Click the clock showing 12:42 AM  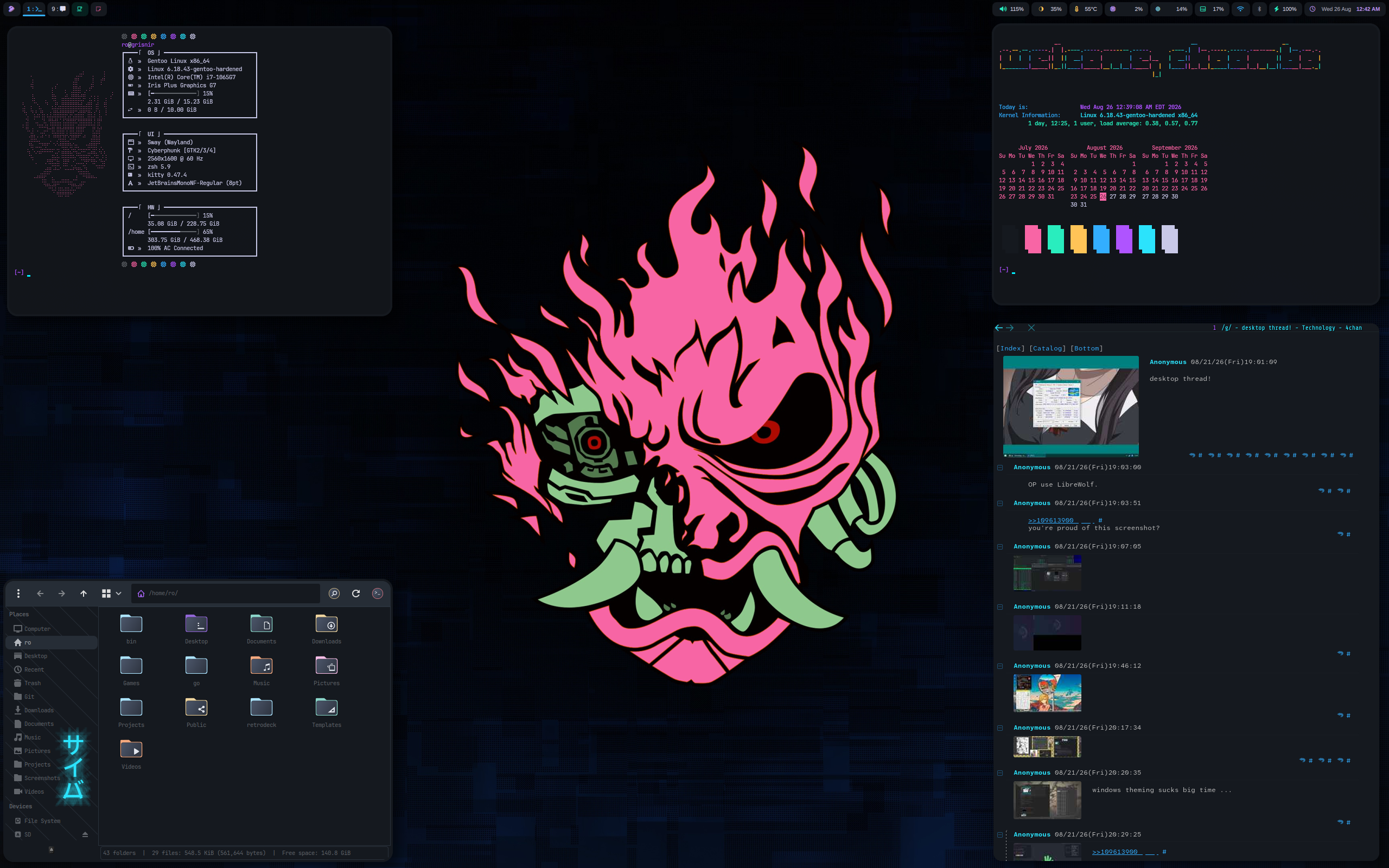[x=1345, y=9]
